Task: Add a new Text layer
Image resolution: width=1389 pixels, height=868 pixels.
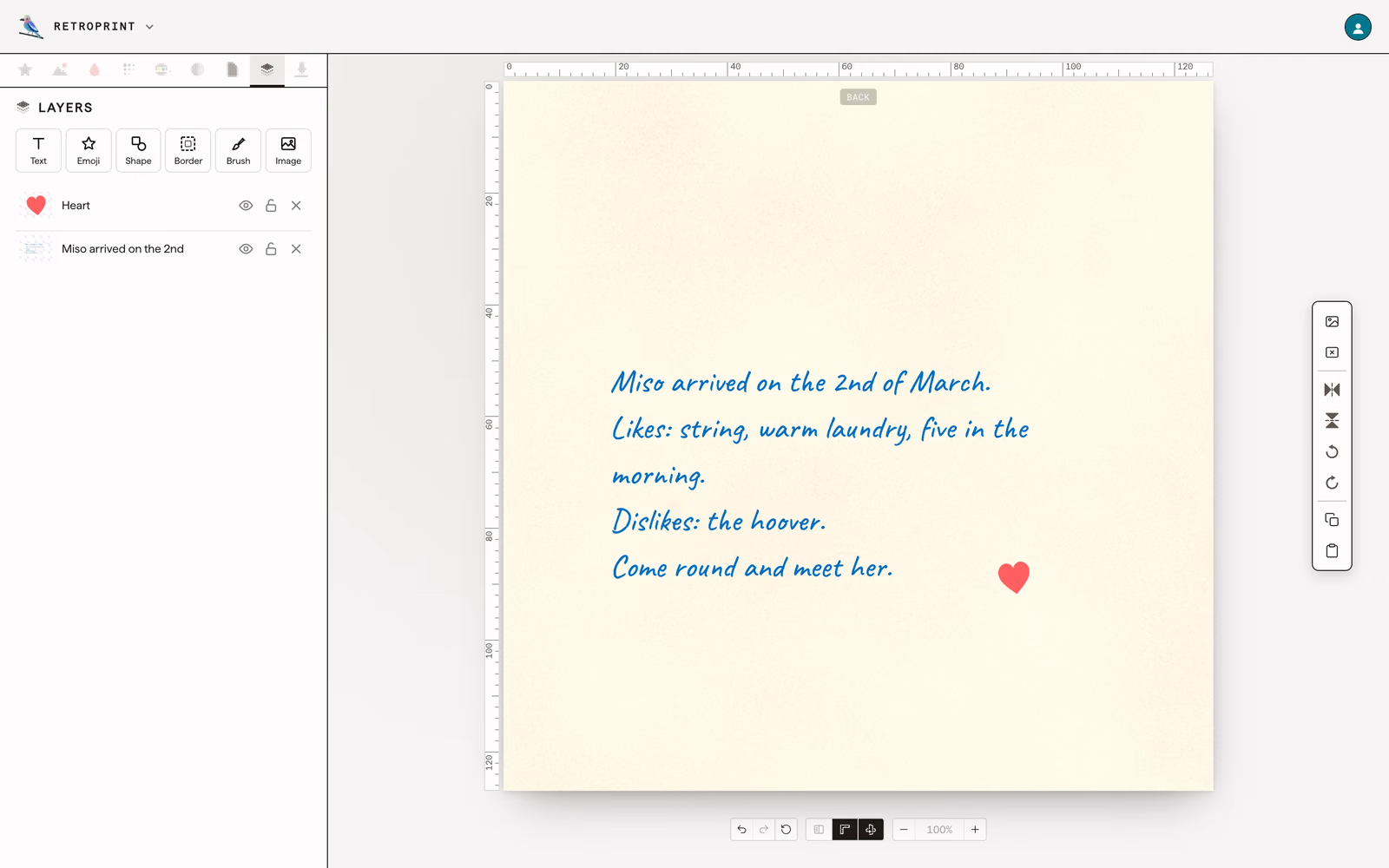Action: (38, 150)
